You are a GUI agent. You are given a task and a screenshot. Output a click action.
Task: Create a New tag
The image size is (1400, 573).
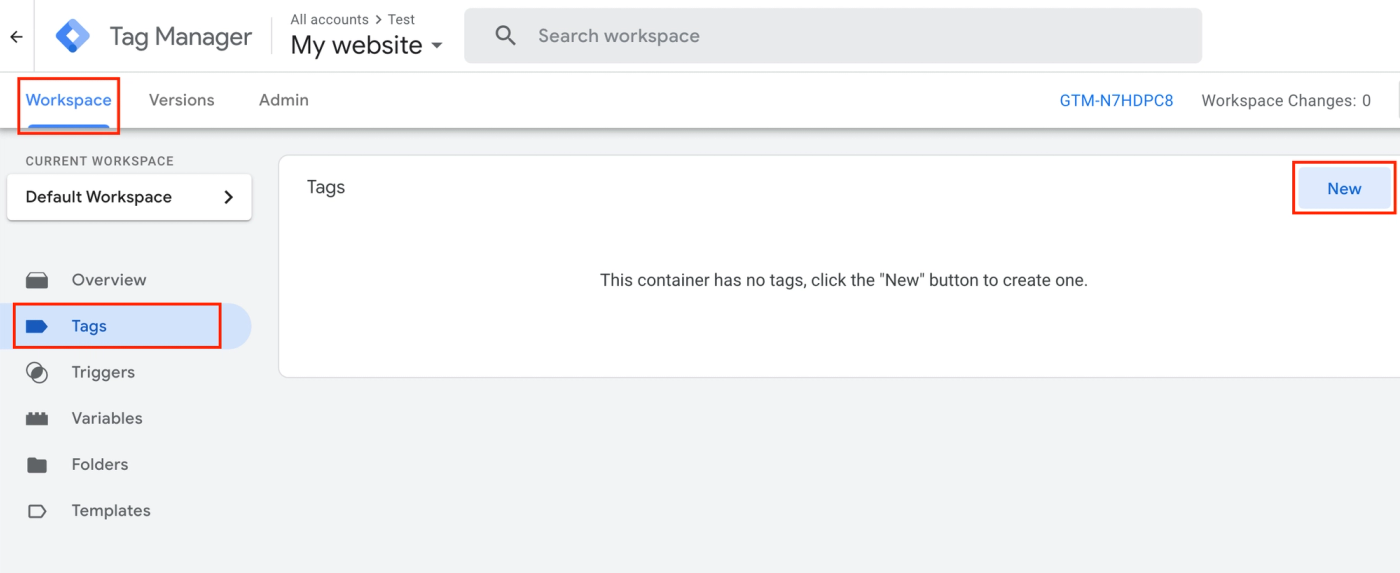(1344, 188)
